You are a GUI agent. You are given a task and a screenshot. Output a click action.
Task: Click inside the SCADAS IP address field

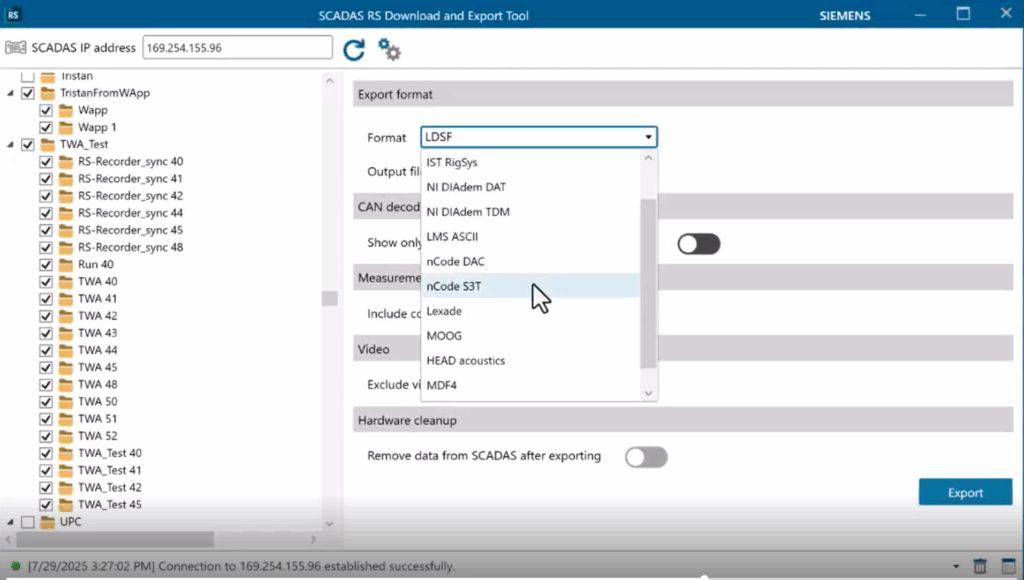[236, 47]
